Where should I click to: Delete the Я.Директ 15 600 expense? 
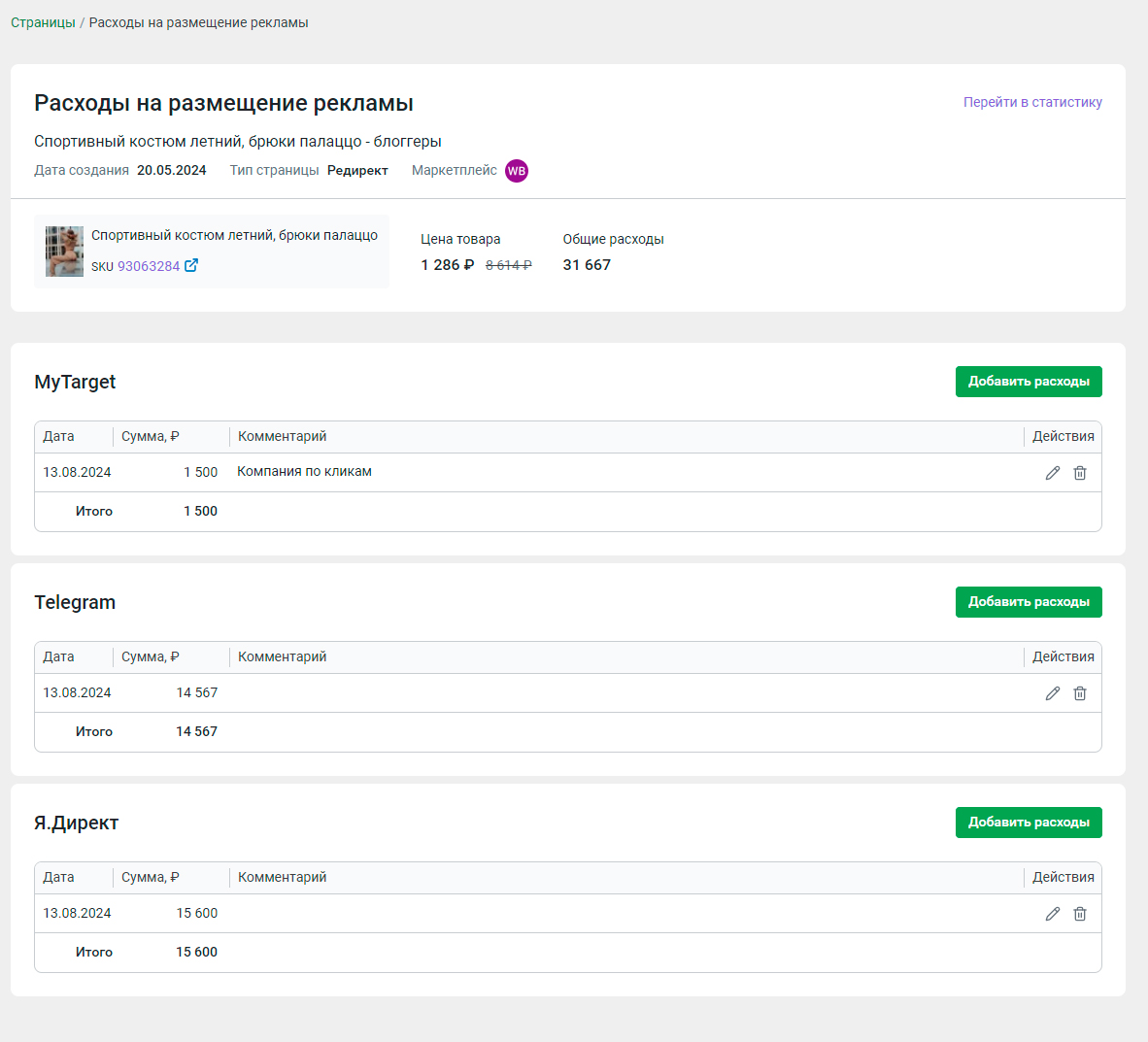pos(1080,914)
